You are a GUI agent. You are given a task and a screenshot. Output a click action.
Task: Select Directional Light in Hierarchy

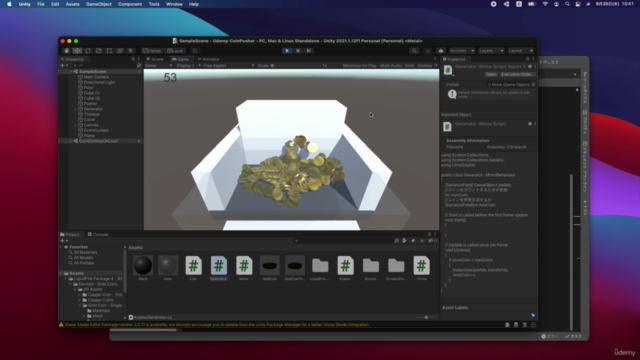click(99, 82)
